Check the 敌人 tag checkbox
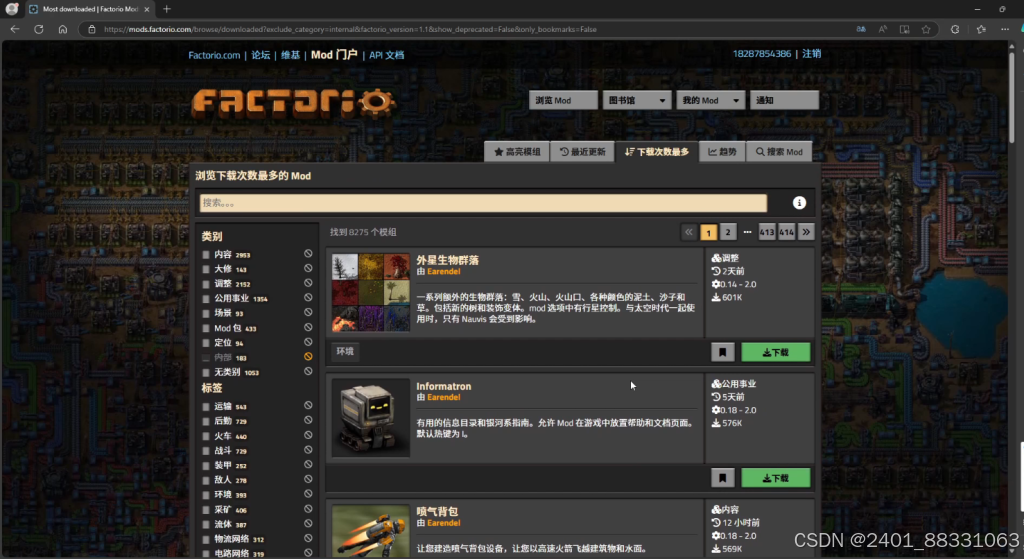Viewport: 1024px width, 559px height. tap(206, 480)
